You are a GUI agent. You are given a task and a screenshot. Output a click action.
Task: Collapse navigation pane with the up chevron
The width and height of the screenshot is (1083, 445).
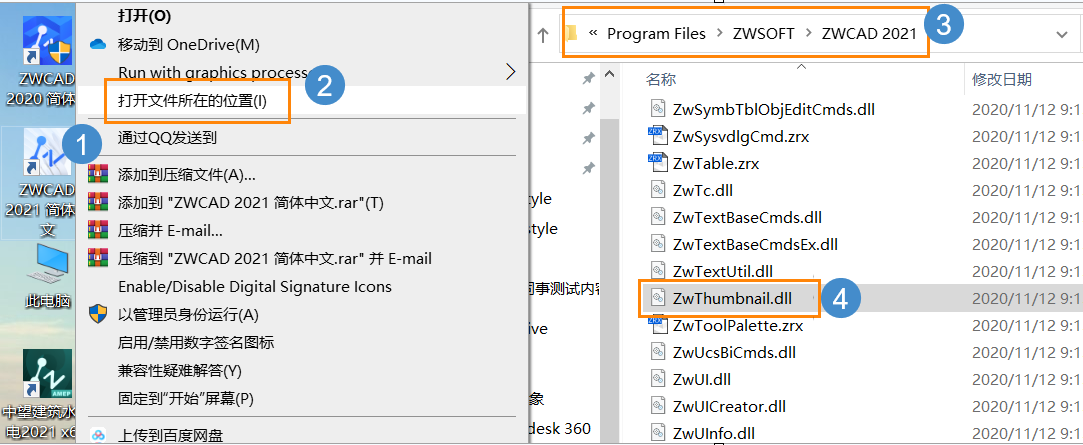[610, 74]
